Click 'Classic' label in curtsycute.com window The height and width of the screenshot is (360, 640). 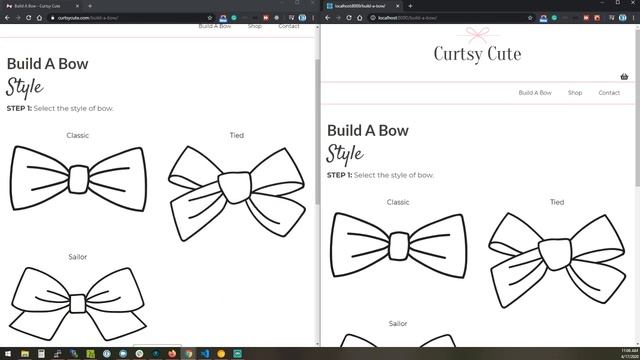pyautogui.click(x=78, y=136)
